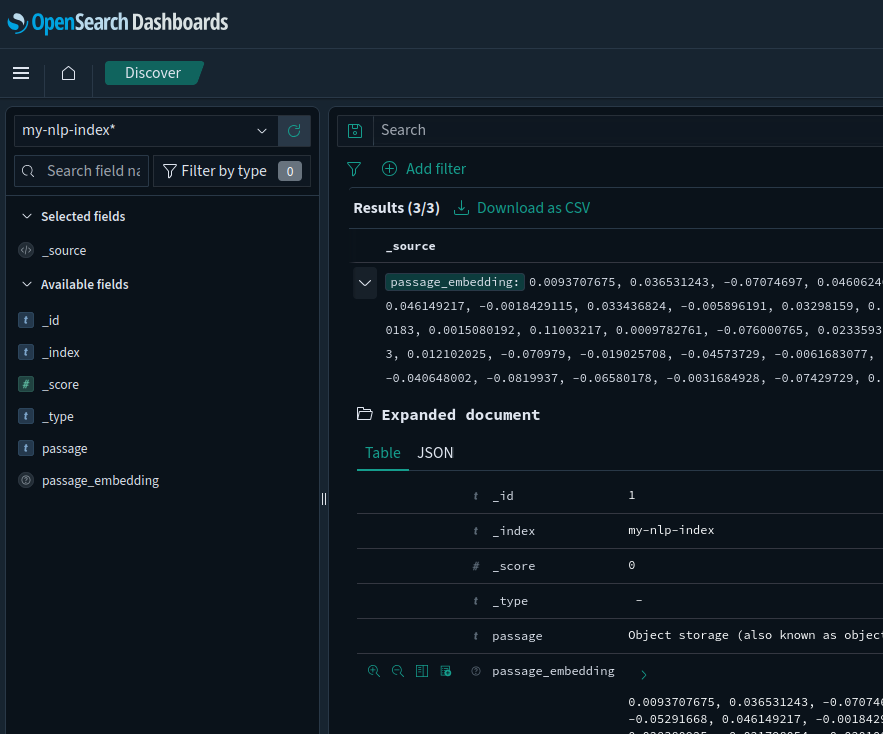Filter for passage_embedding field present
This screenshot has width=883, height=734.
(445, 671)
